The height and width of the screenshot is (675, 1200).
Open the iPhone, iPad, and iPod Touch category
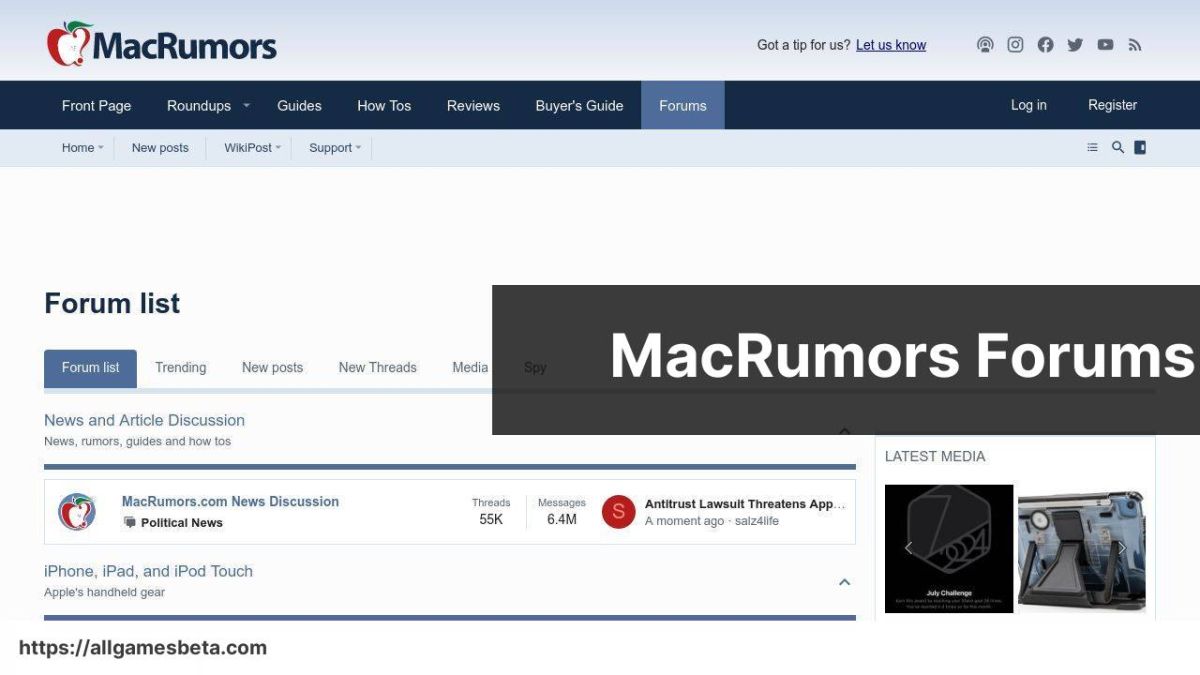148,572
